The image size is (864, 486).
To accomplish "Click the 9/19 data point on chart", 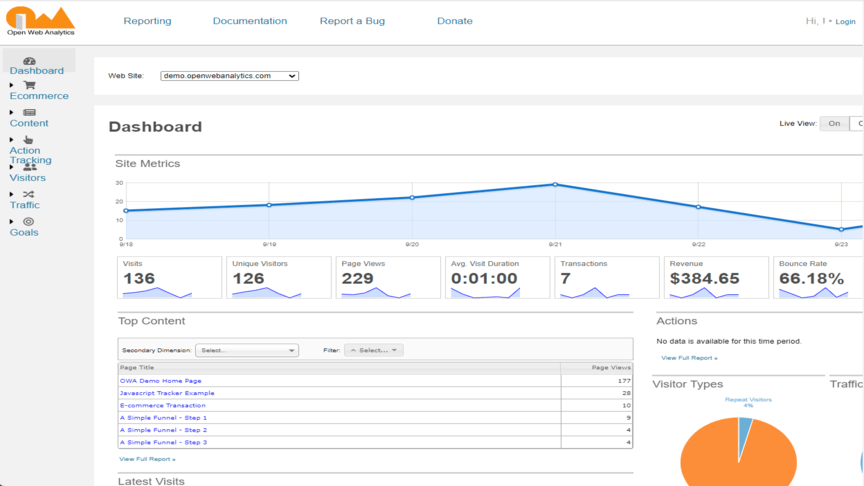I will click(x=269, y=205).
